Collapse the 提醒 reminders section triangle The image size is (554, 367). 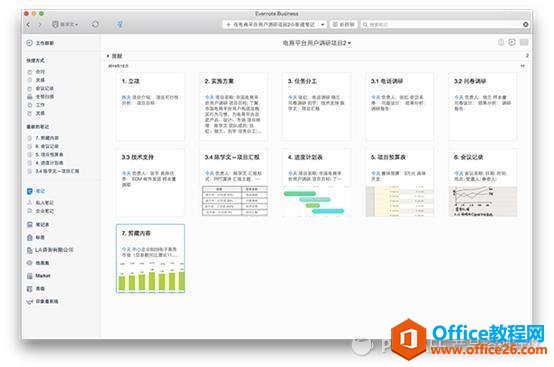pyautogui.click(x=108, y=56)
